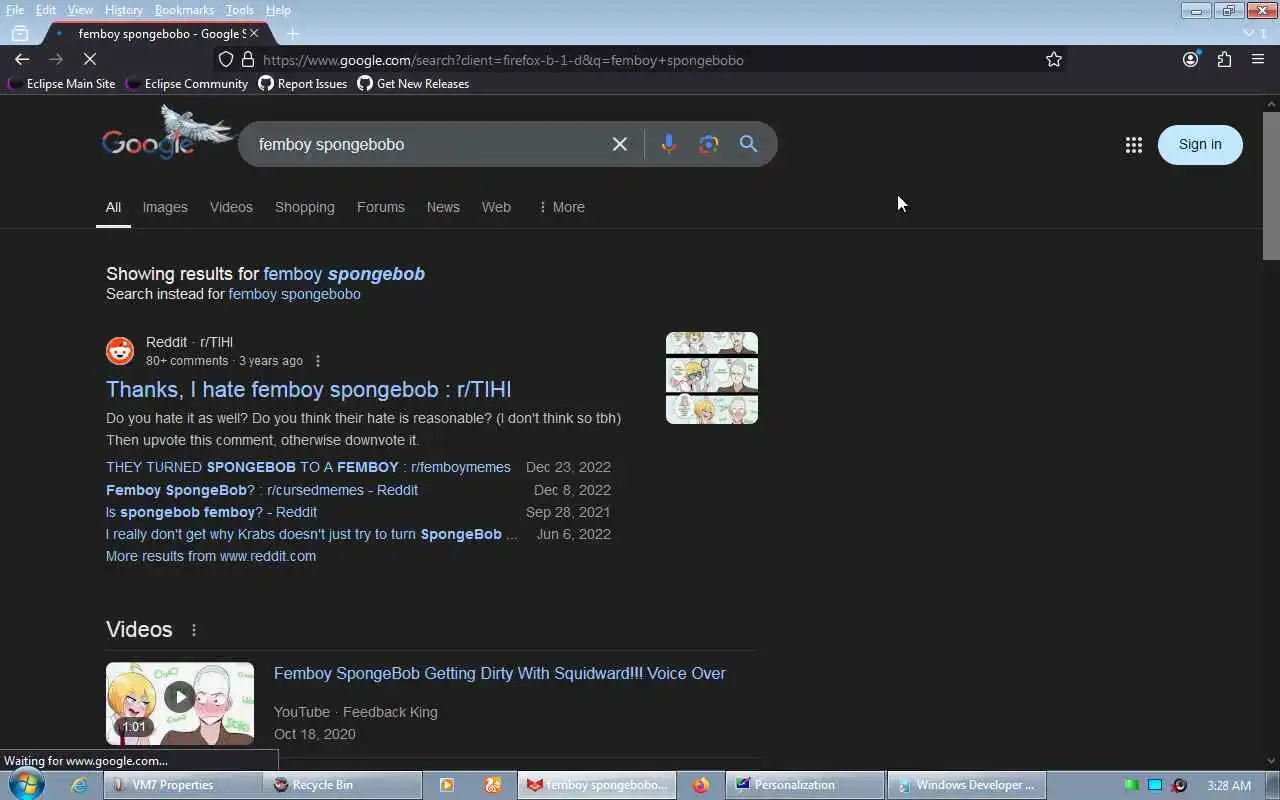Submit search with magnifier icon

click(x=748, y=144)
